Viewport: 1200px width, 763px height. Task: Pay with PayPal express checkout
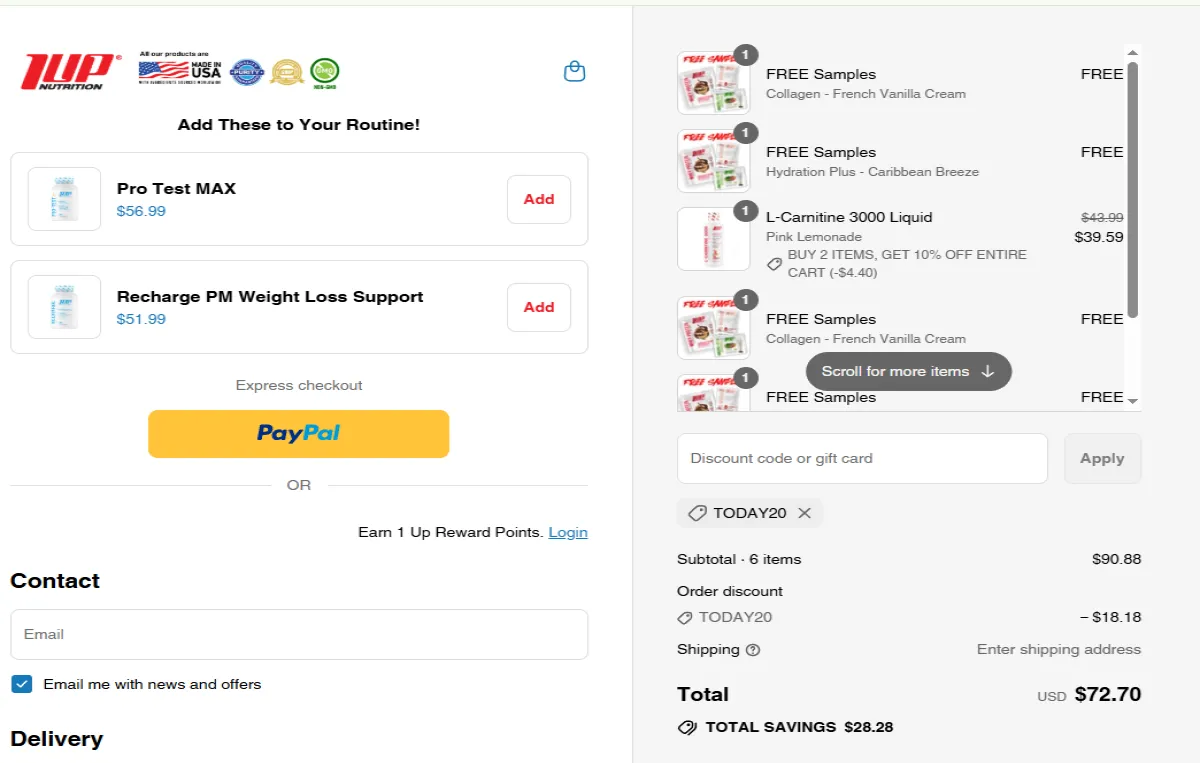[298, 433]
